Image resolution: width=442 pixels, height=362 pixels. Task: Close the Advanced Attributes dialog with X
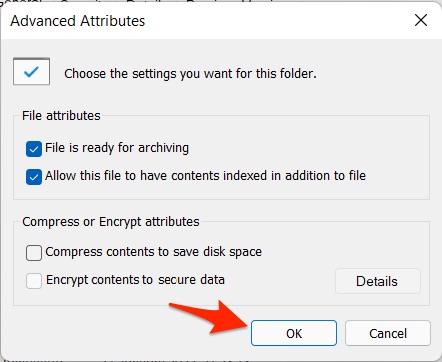[x=421, y=20]
